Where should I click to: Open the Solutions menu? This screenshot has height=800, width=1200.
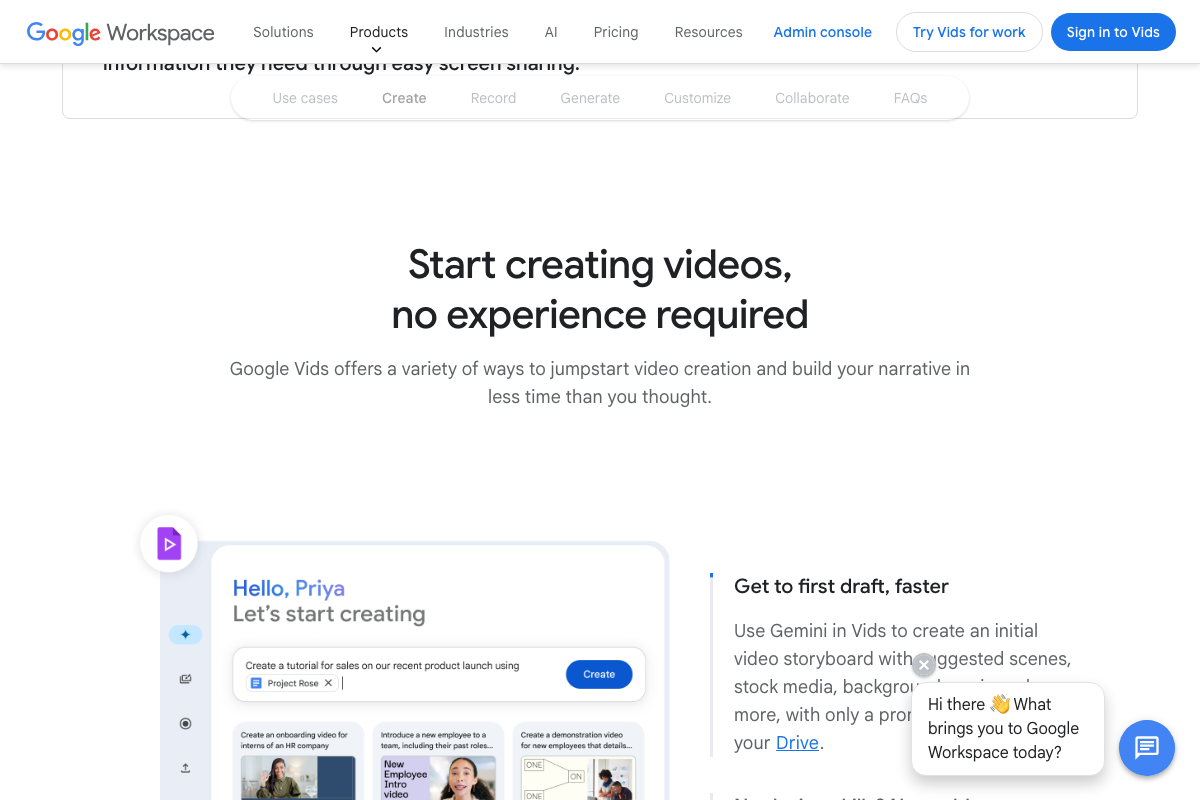283,32
